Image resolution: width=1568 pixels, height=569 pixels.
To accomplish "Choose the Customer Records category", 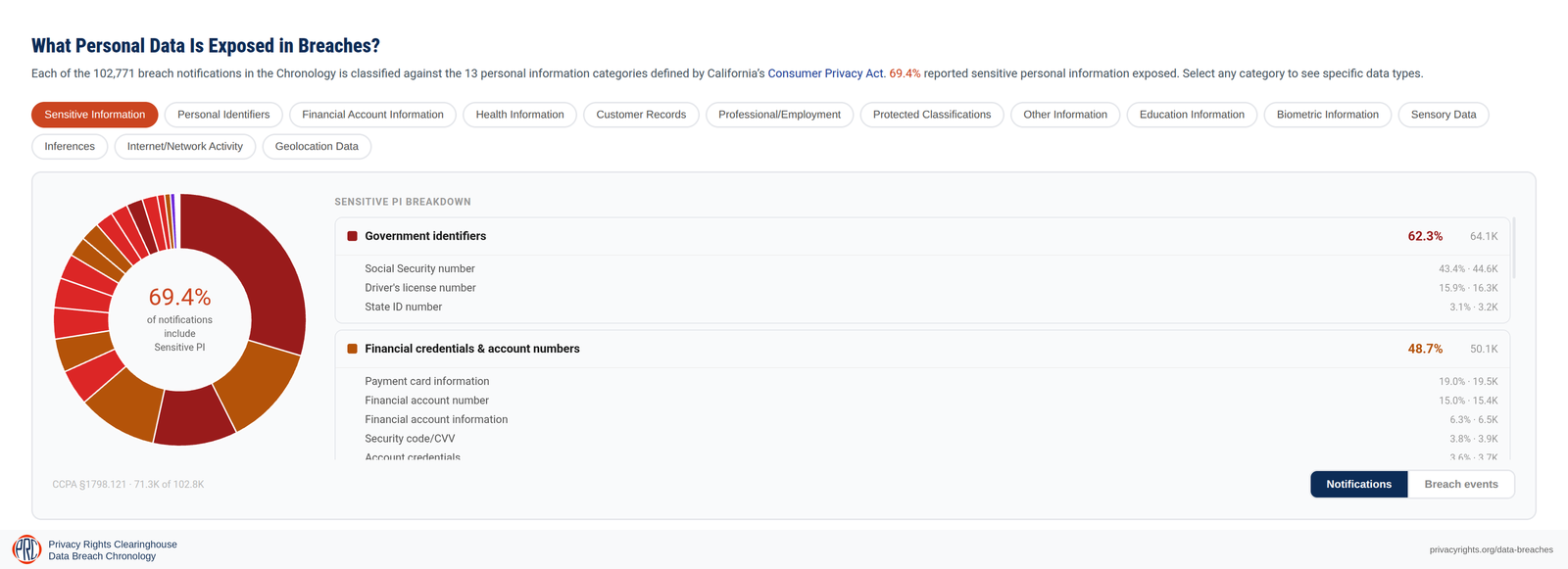I will coord(641,115).
